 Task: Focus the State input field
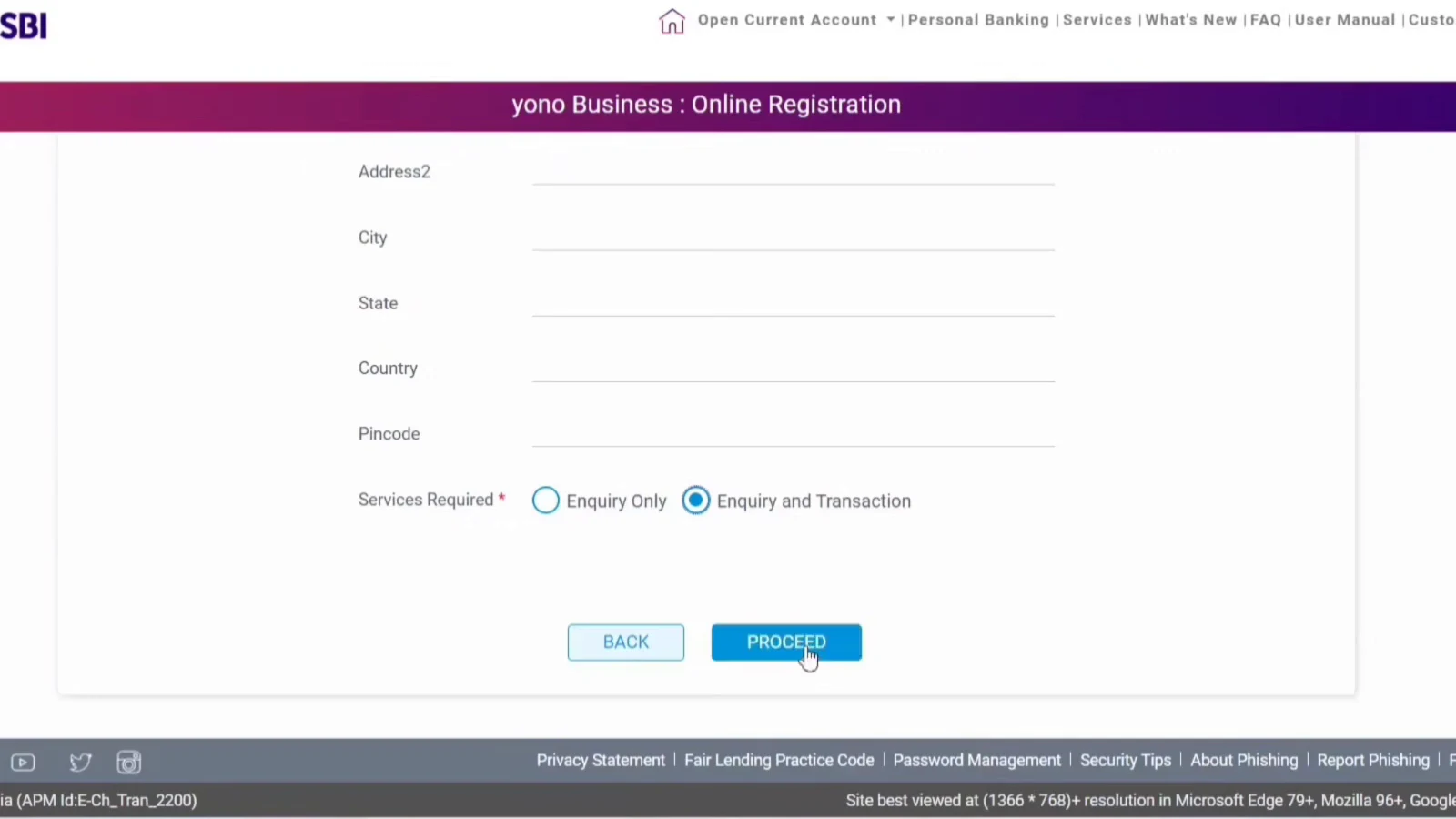(794, 301)
